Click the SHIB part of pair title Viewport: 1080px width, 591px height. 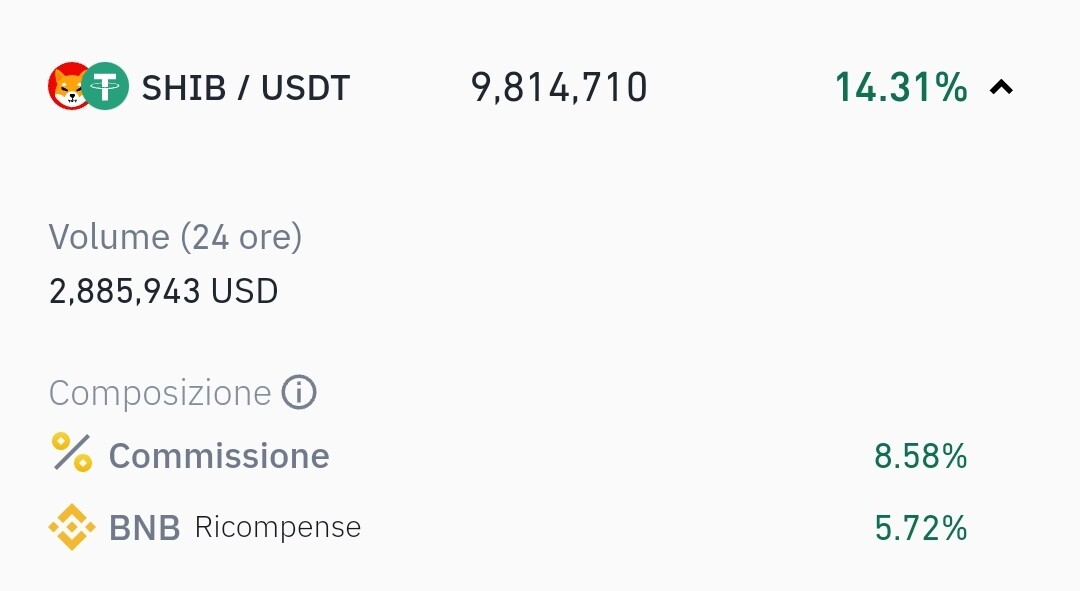click(x=184, y=88)
